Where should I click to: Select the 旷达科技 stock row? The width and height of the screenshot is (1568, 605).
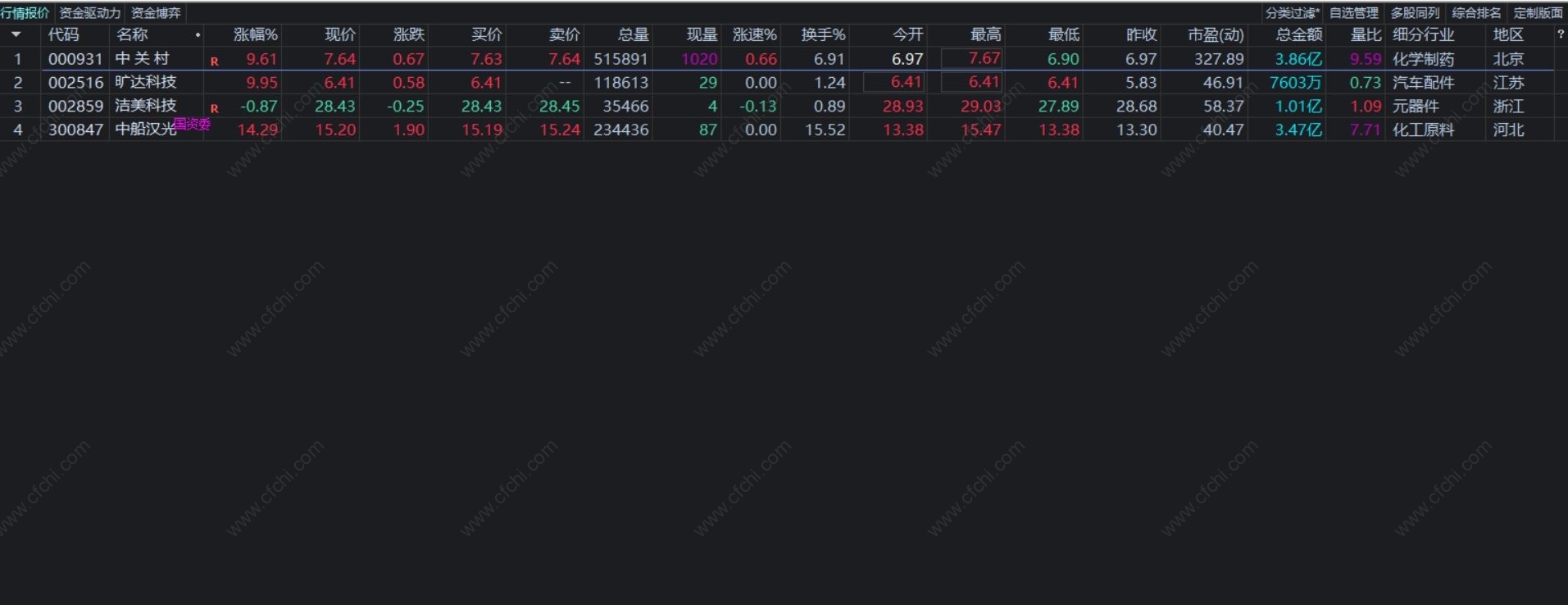146,82
